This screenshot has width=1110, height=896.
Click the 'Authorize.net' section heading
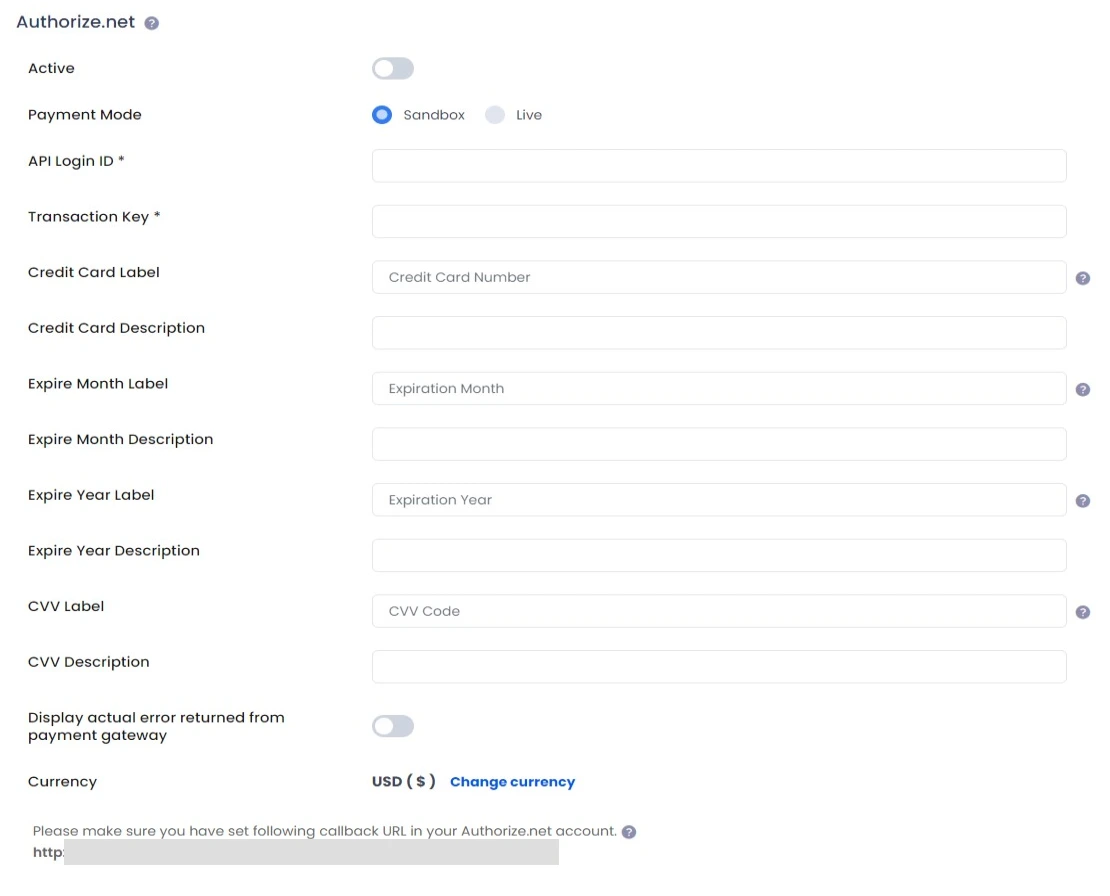click(76, 22)
